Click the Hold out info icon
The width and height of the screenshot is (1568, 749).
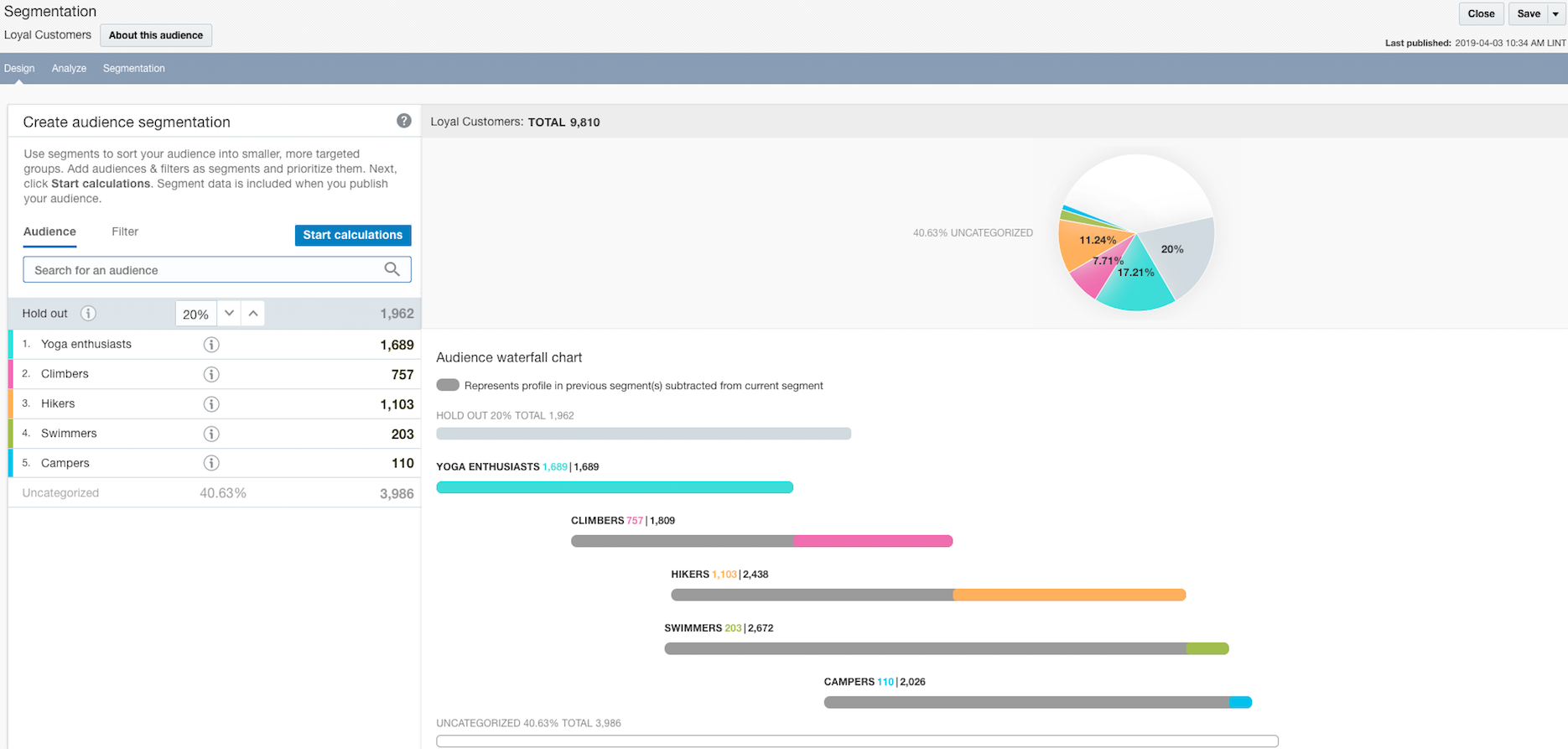pyautogui.click(x=88, y=313)
